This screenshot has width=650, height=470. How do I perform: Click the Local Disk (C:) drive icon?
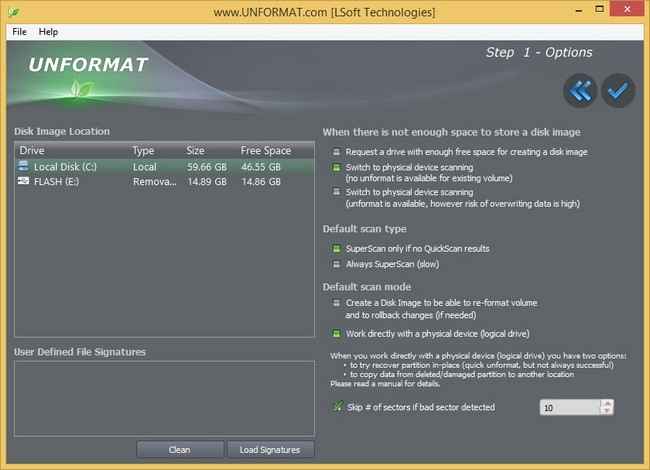tap(23, 166)
